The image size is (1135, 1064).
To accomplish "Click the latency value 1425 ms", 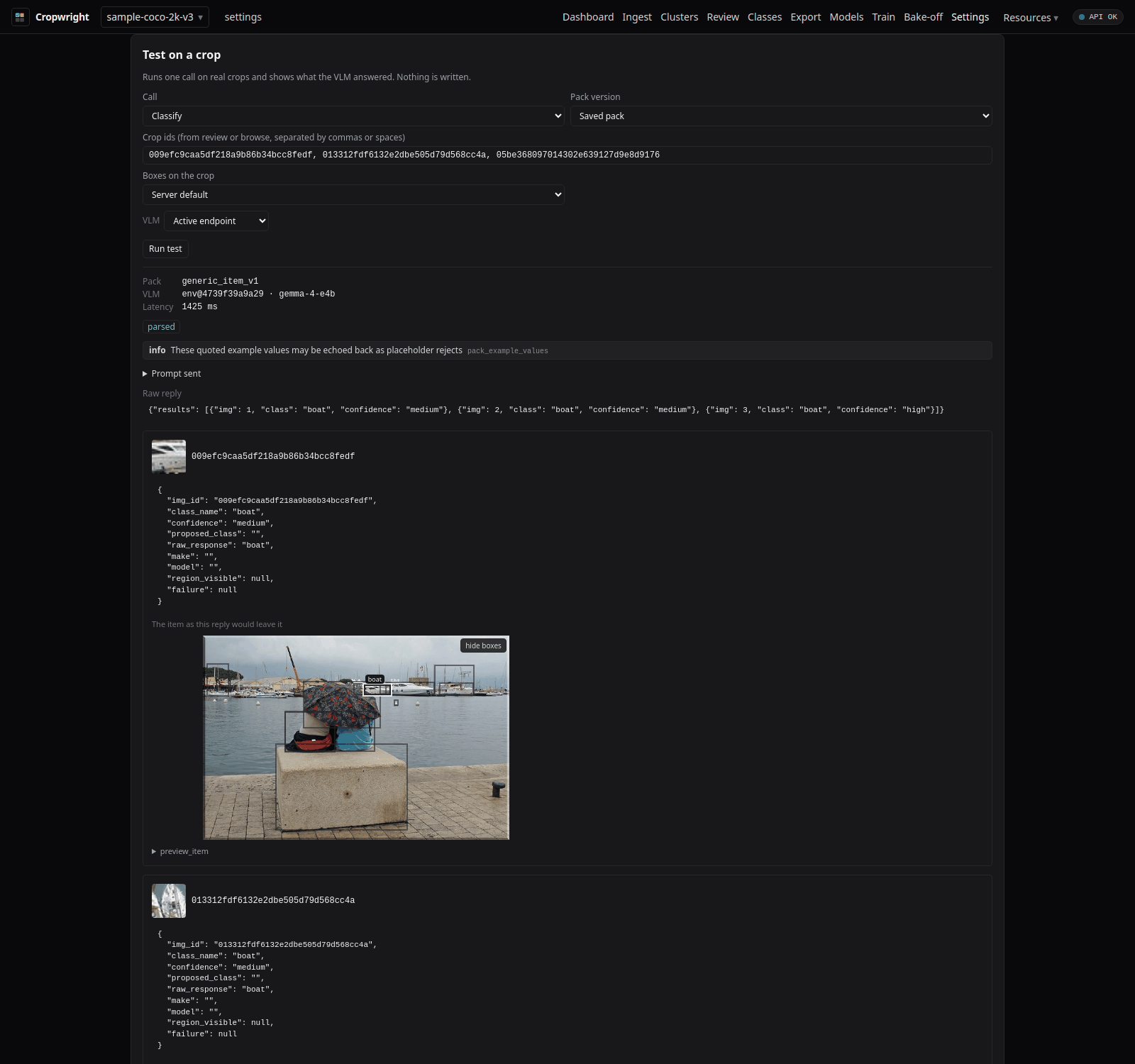I will 199,306.
